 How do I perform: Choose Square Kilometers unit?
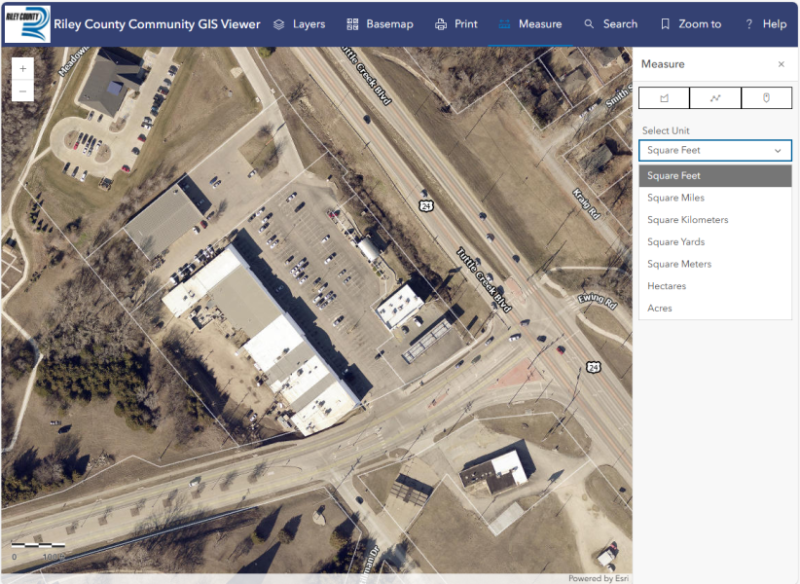(715, 220)
